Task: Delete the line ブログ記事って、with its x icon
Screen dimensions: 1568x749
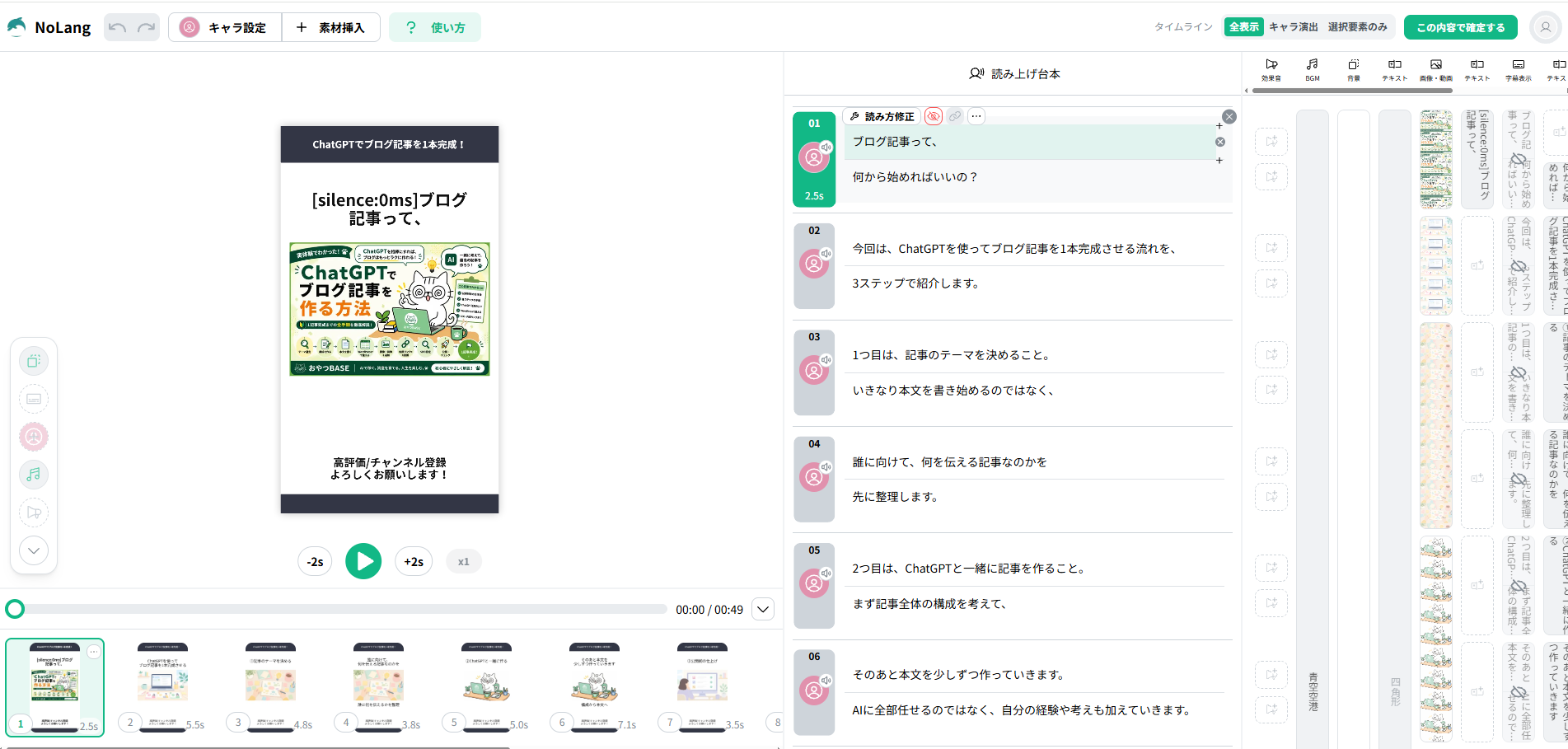Action: point(1220,142)
